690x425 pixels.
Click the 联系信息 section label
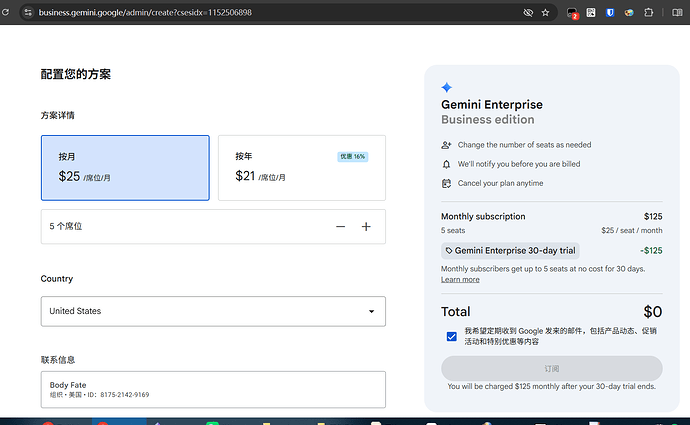click(58, 360)
